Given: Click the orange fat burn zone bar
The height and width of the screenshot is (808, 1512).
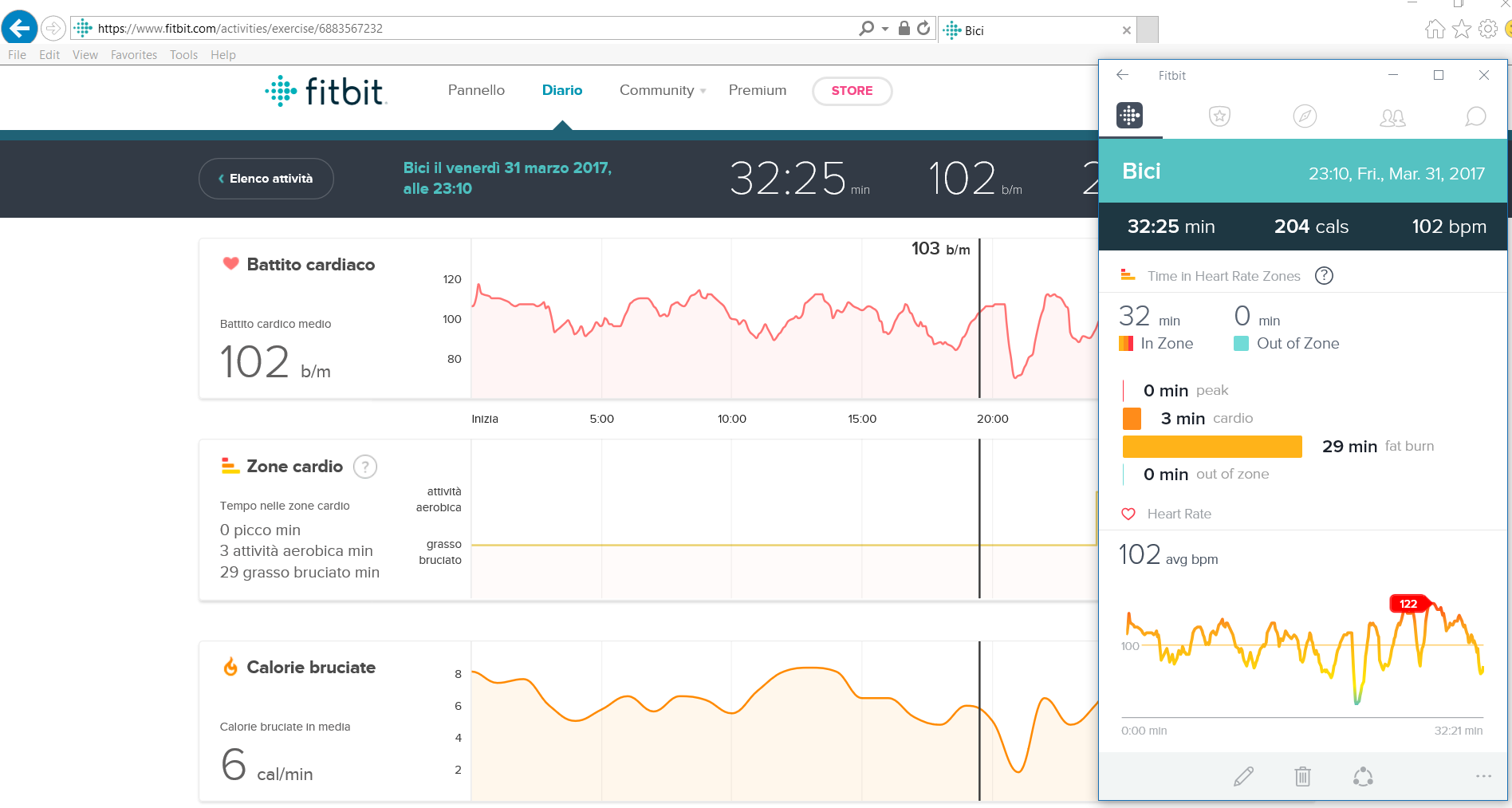Looking at the screenshot, I should pos(1211,447).
